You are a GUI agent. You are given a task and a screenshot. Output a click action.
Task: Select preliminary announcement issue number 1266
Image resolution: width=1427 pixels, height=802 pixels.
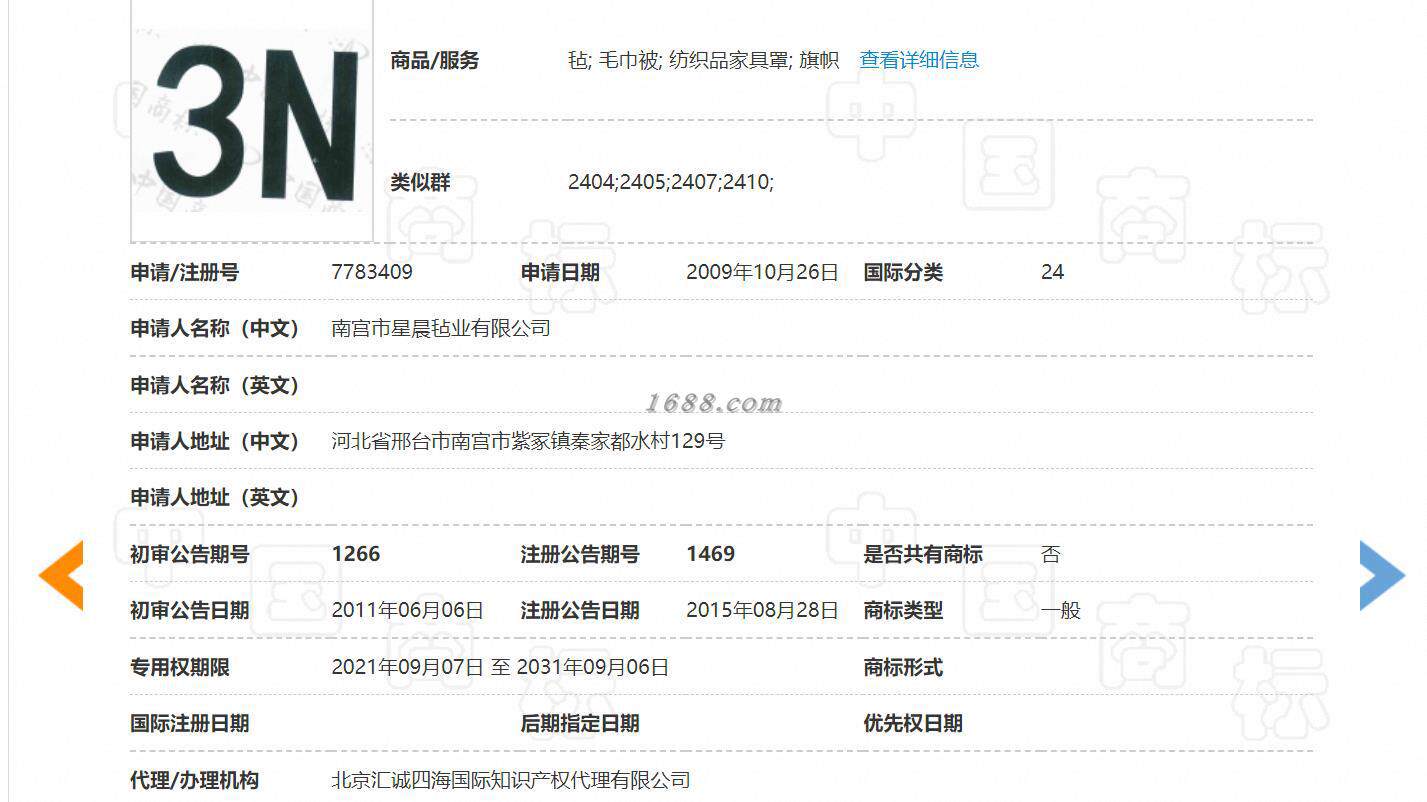[356, 554]
